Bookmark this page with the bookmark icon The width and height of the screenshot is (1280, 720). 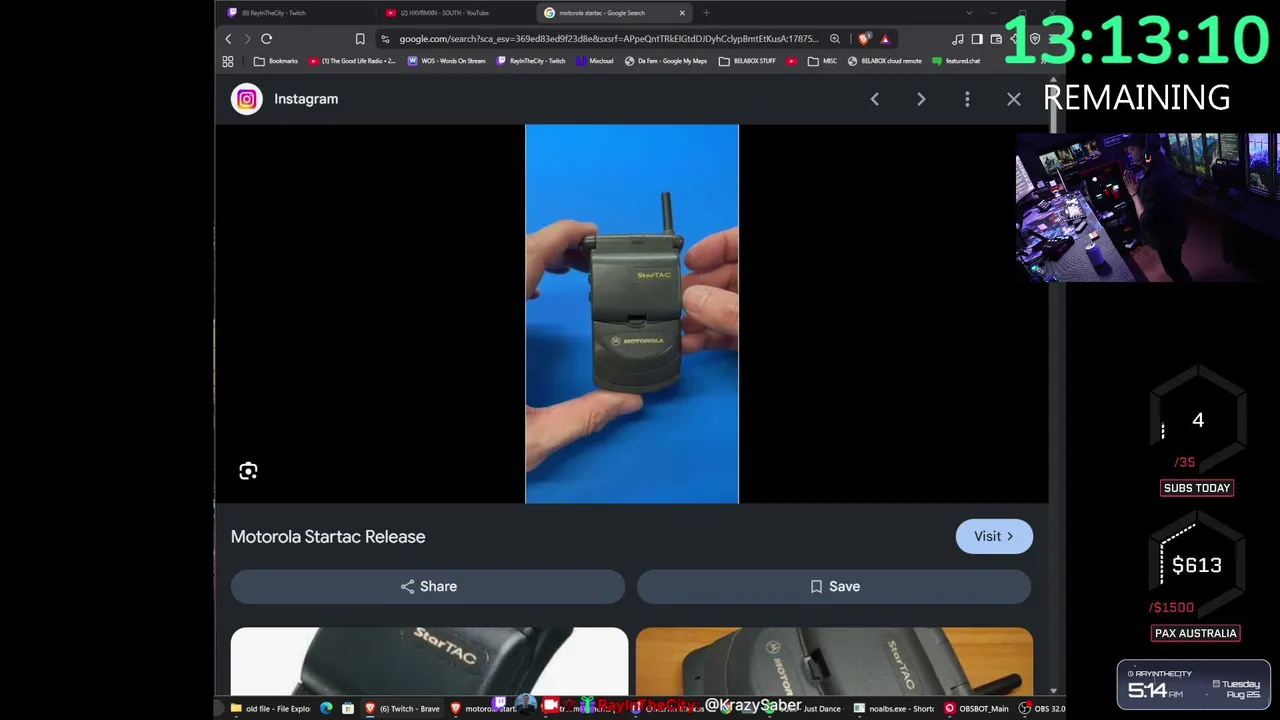click(x=360, y=39)
